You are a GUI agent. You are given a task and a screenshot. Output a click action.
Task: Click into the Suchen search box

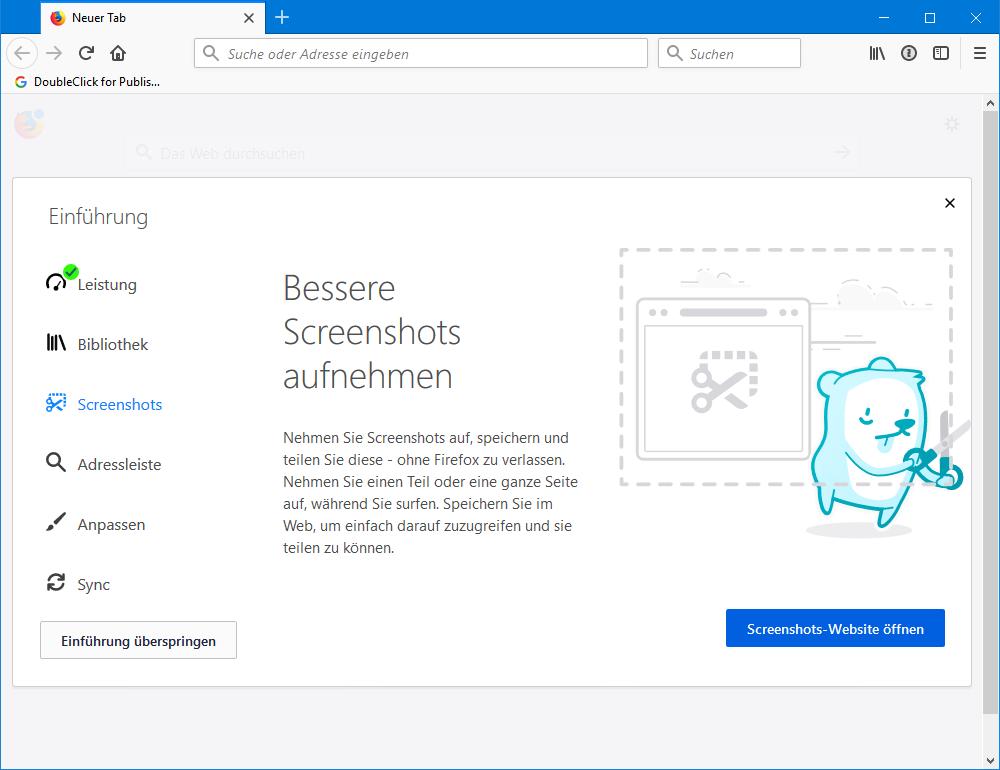click(730, 53)
